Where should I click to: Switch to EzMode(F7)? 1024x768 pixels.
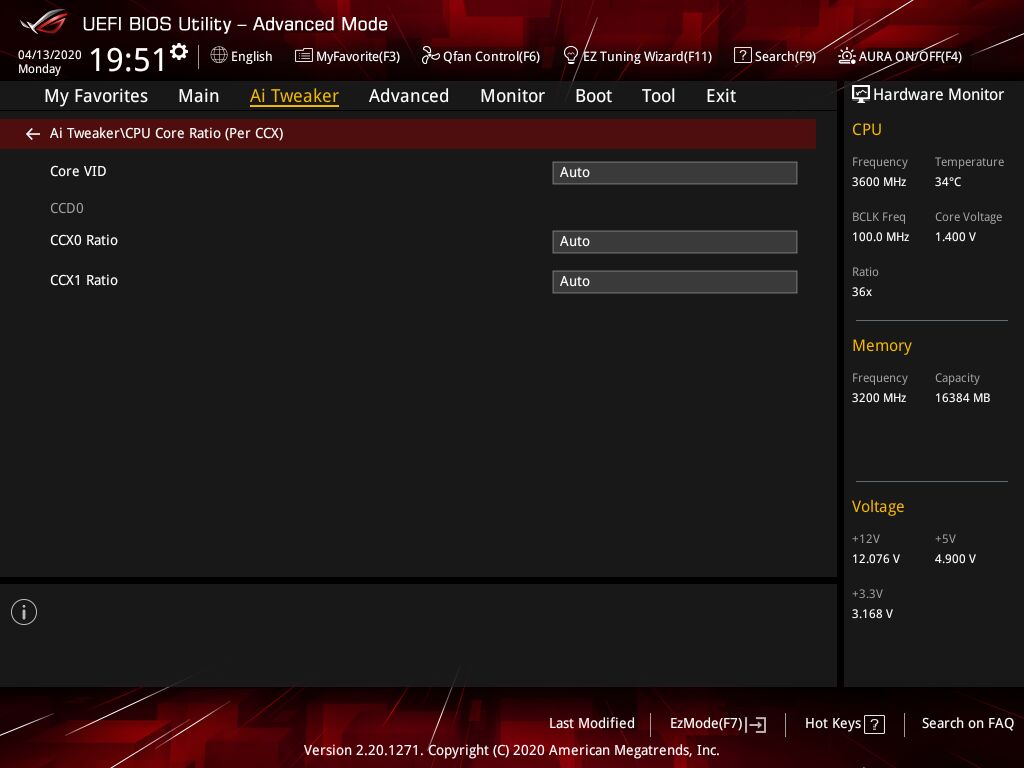pyautogui.click(x=706, y=724)
